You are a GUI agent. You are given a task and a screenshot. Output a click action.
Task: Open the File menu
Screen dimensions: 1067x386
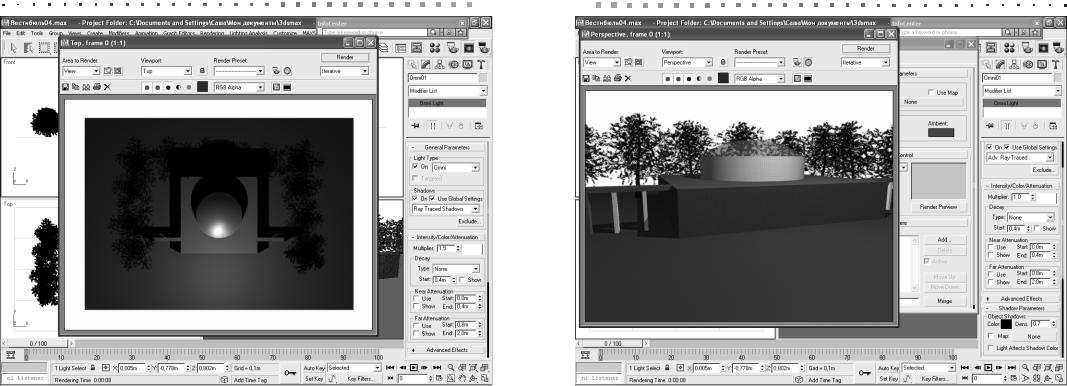7,33
